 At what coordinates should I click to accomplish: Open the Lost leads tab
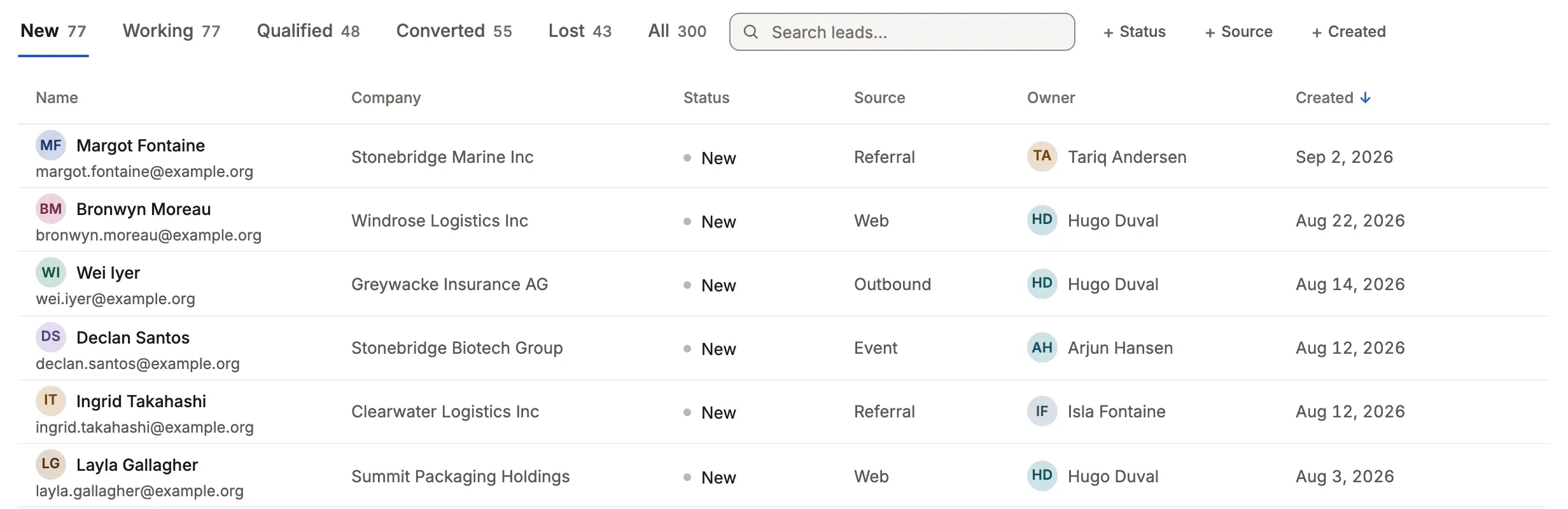pos(580,31)
